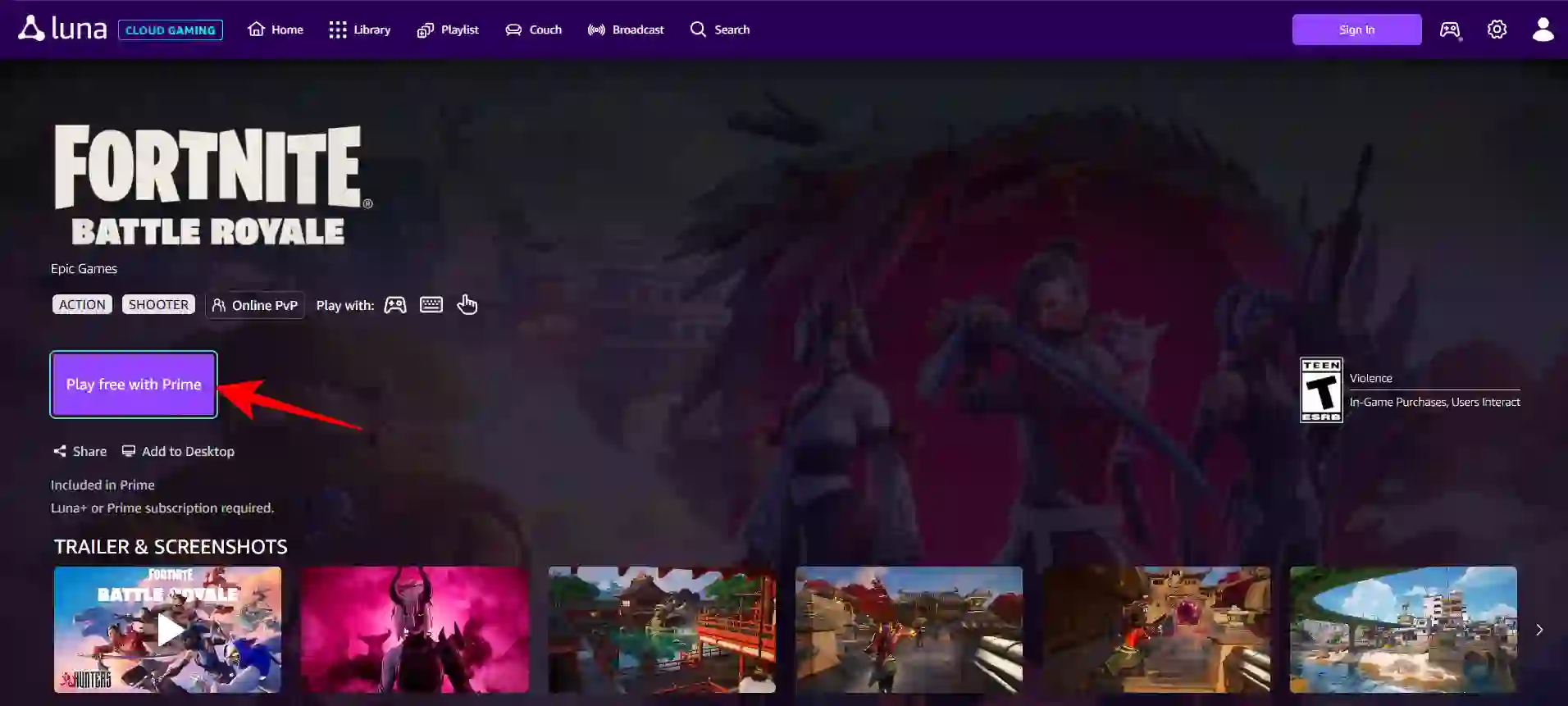The image size is (1568, 706).
Task: Open the Home navigation item
Action: pos(276,30)
